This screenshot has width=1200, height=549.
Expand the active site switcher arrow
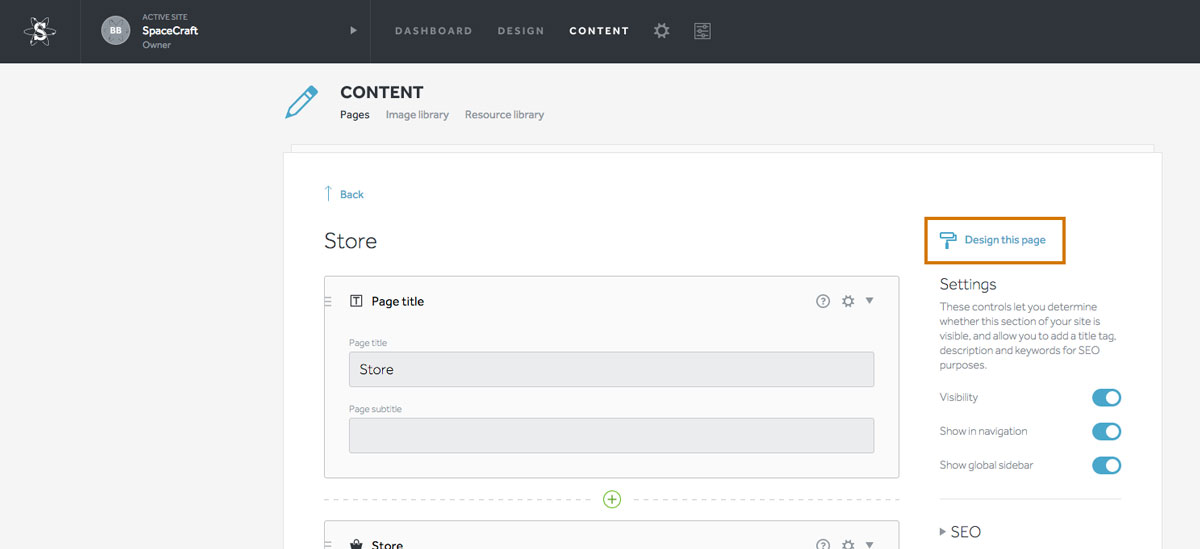coord(353,31)
